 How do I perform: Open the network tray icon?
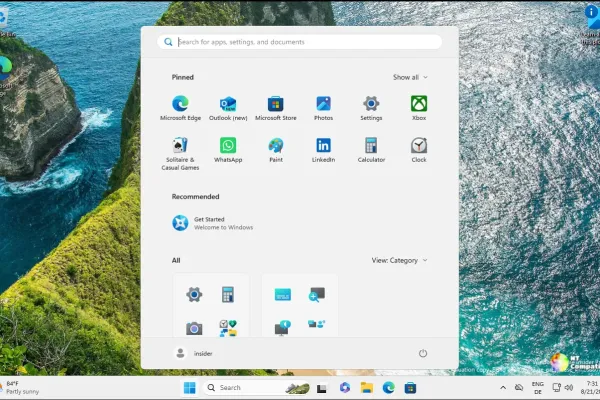click(556, 388)
